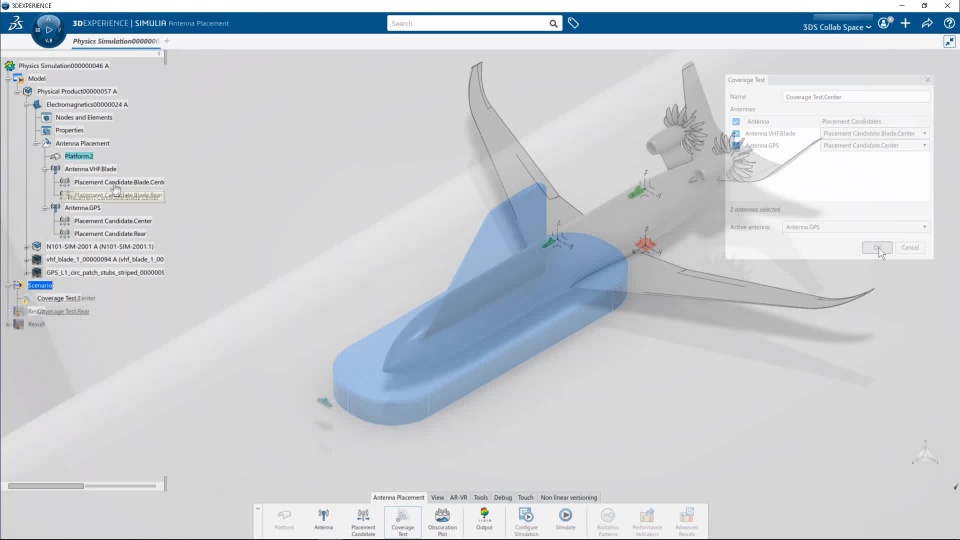This screenshot has height=540, width=960.
Task: Collapse the Model tree node
Action: [9, 78]
